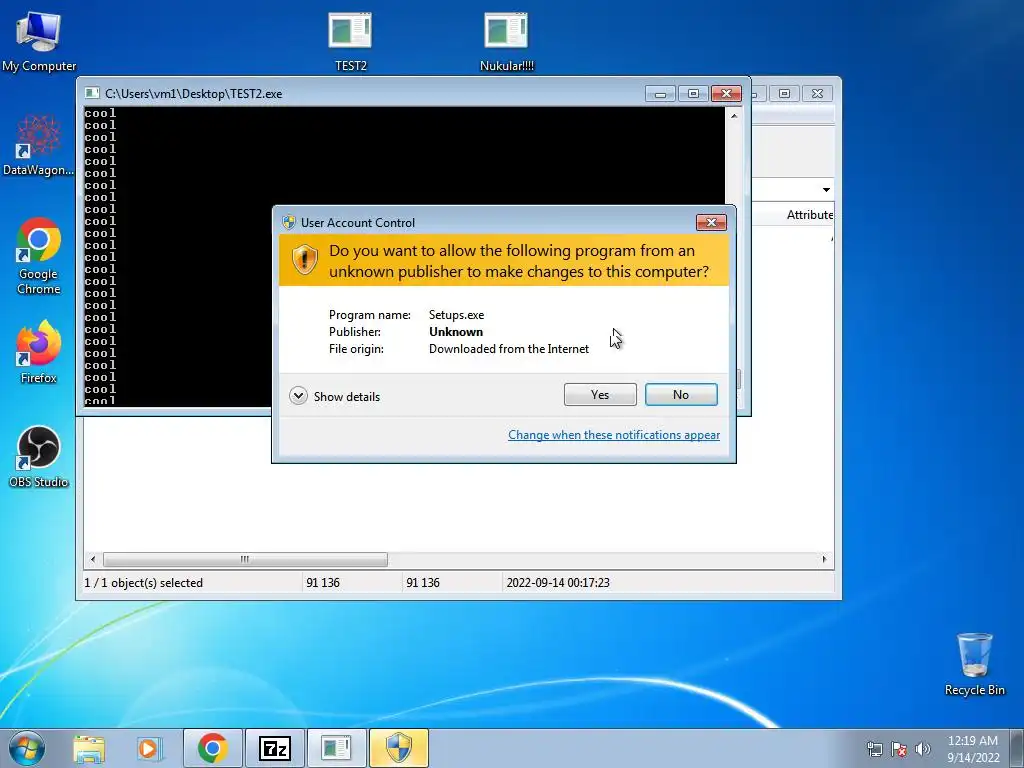This screenshot has width=1024, height=768.
Task: Launch Google Chrome from desktop shortcut
Action: (39, 255)
